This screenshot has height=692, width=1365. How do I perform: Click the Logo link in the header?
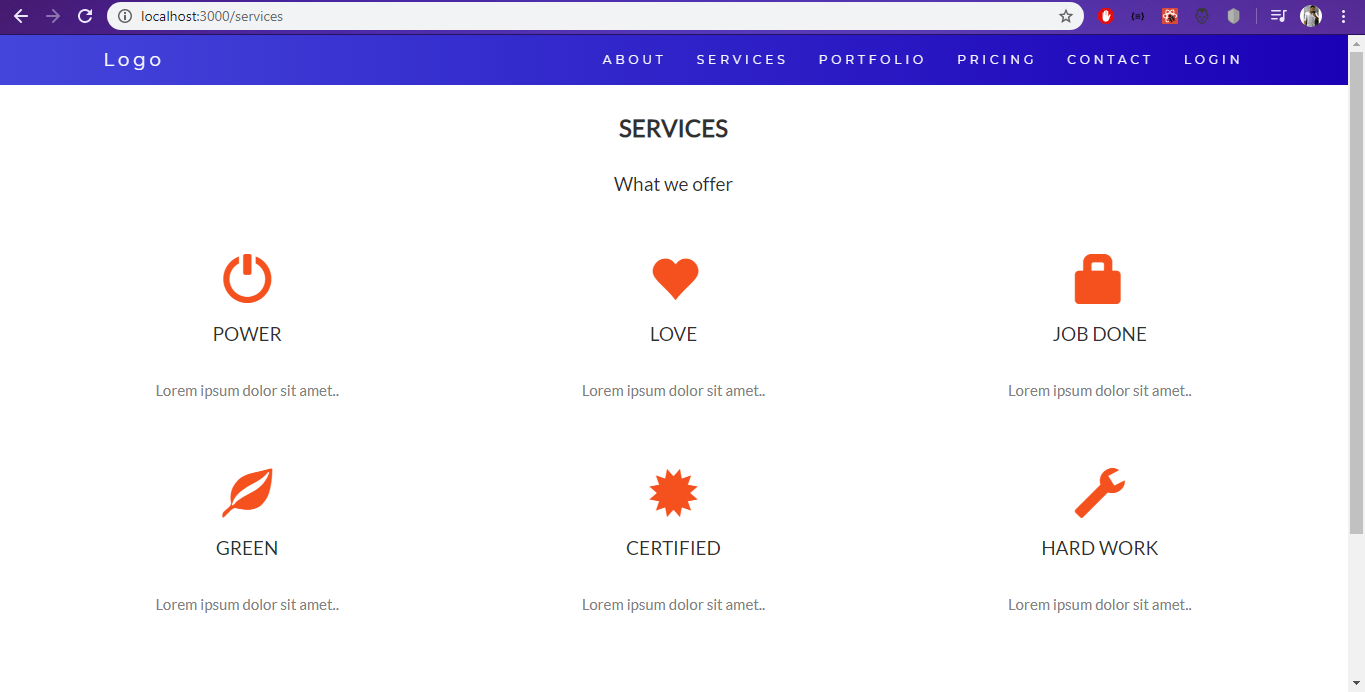point(132,59)
